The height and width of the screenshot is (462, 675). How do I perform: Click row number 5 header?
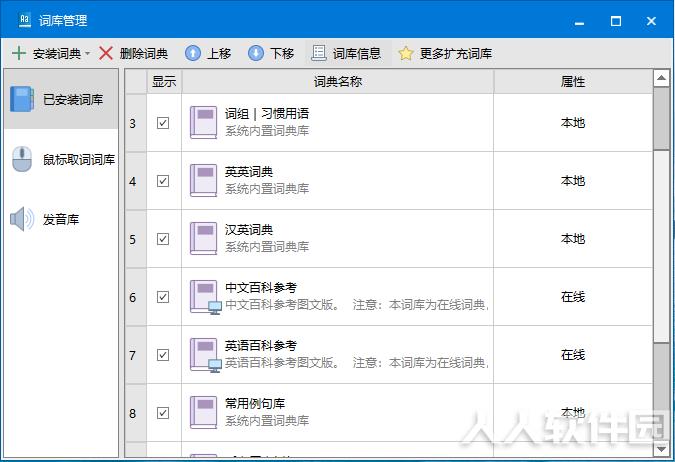click(136, 239)
